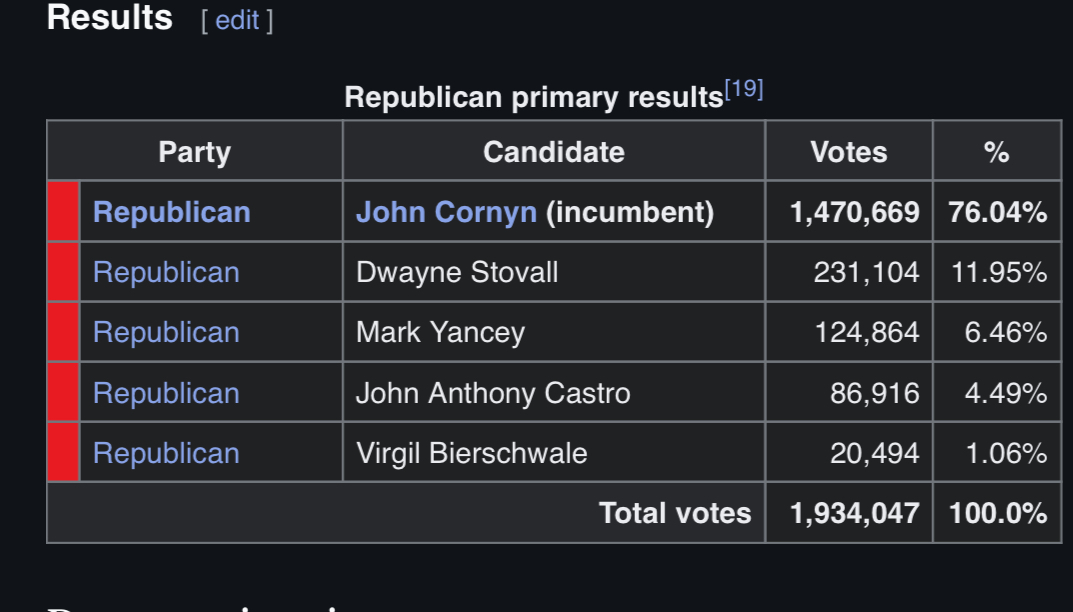Click the Votes column header

point(848,152)
